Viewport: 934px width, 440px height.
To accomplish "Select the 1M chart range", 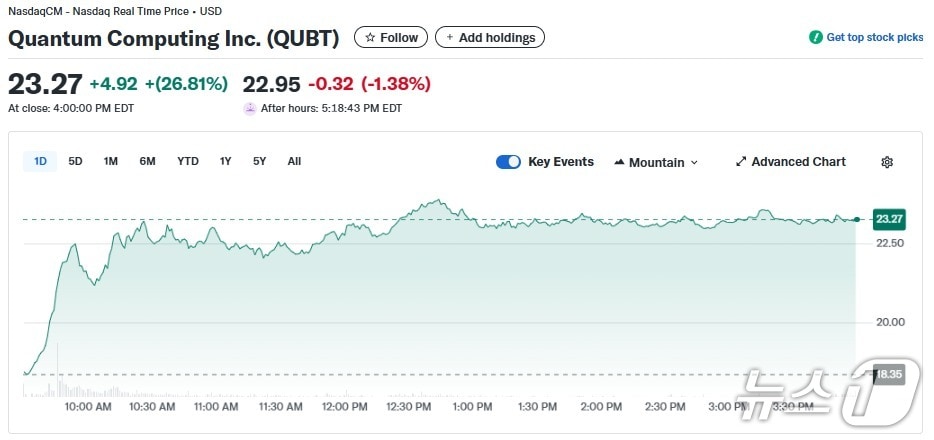I will coord(111,161).
